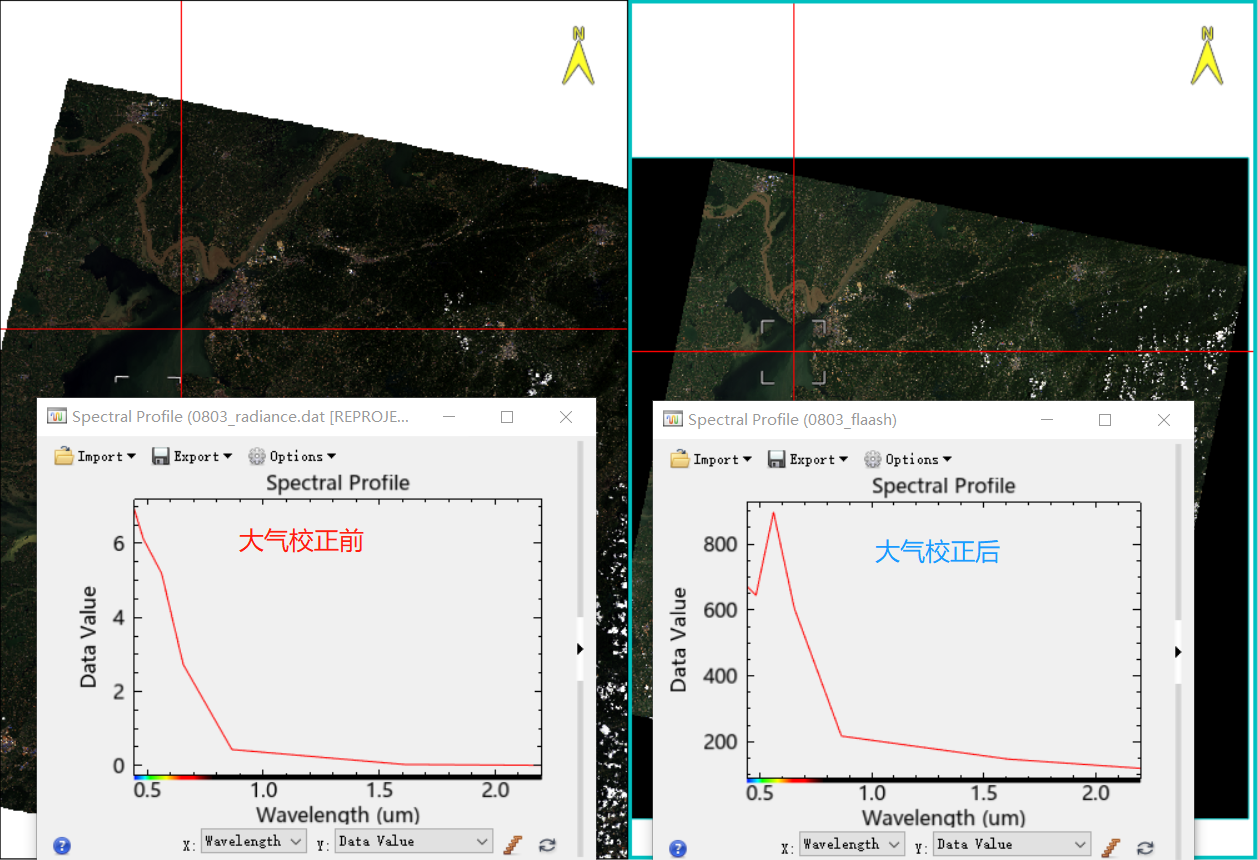Open X axis Wavelength dropdown in radiance window
1258x860 pixels.
(x=253, y=841)
